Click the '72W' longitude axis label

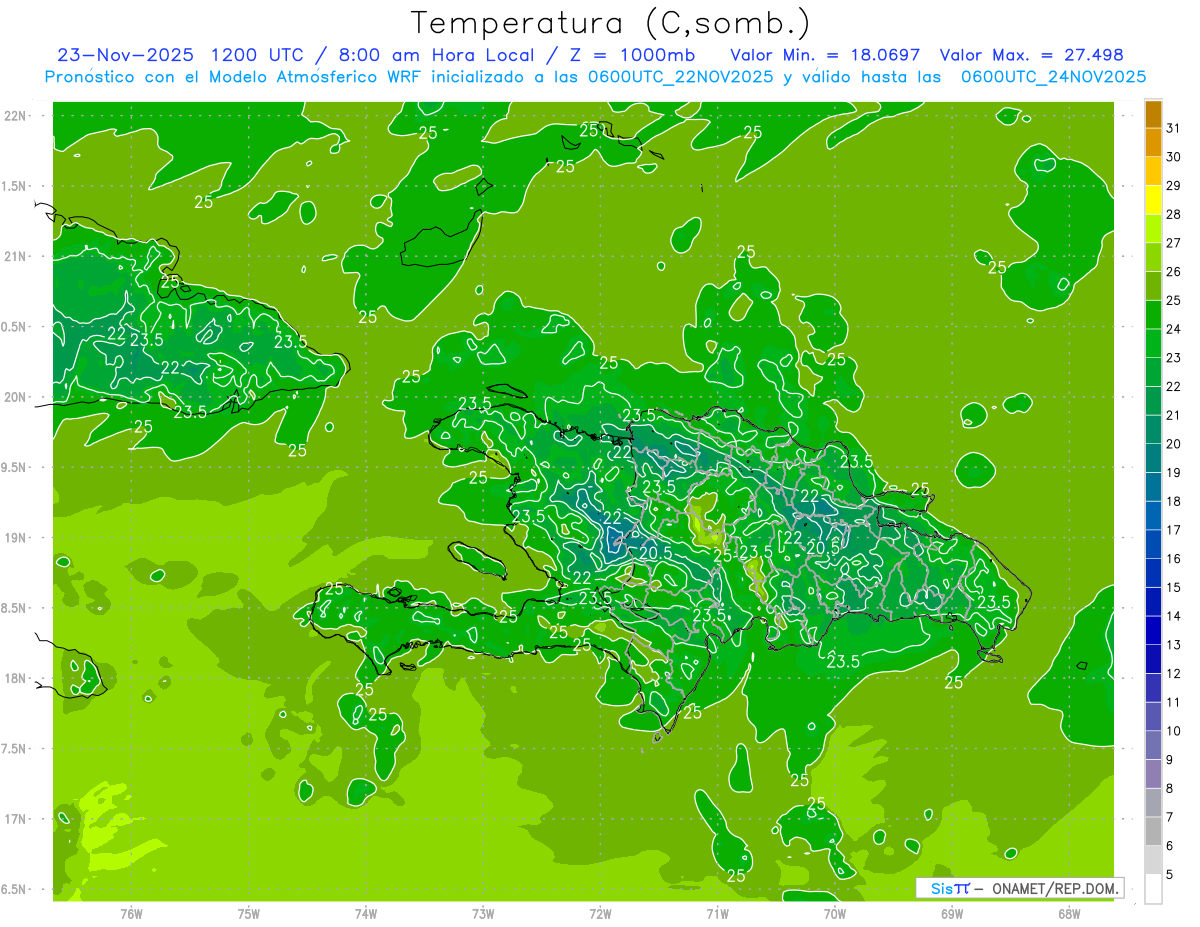click(600, 914)
